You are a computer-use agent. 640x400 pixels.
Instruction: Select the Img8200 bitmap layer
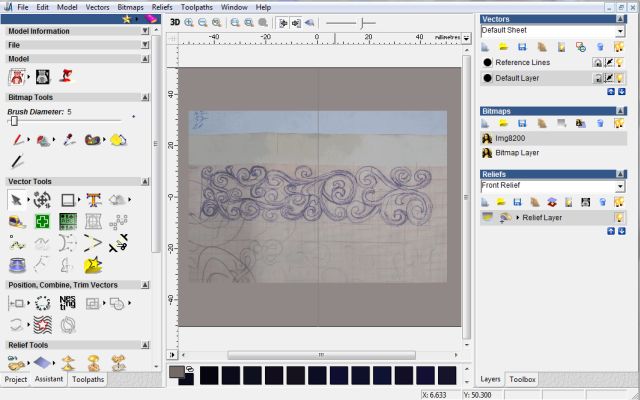[511, 138]
